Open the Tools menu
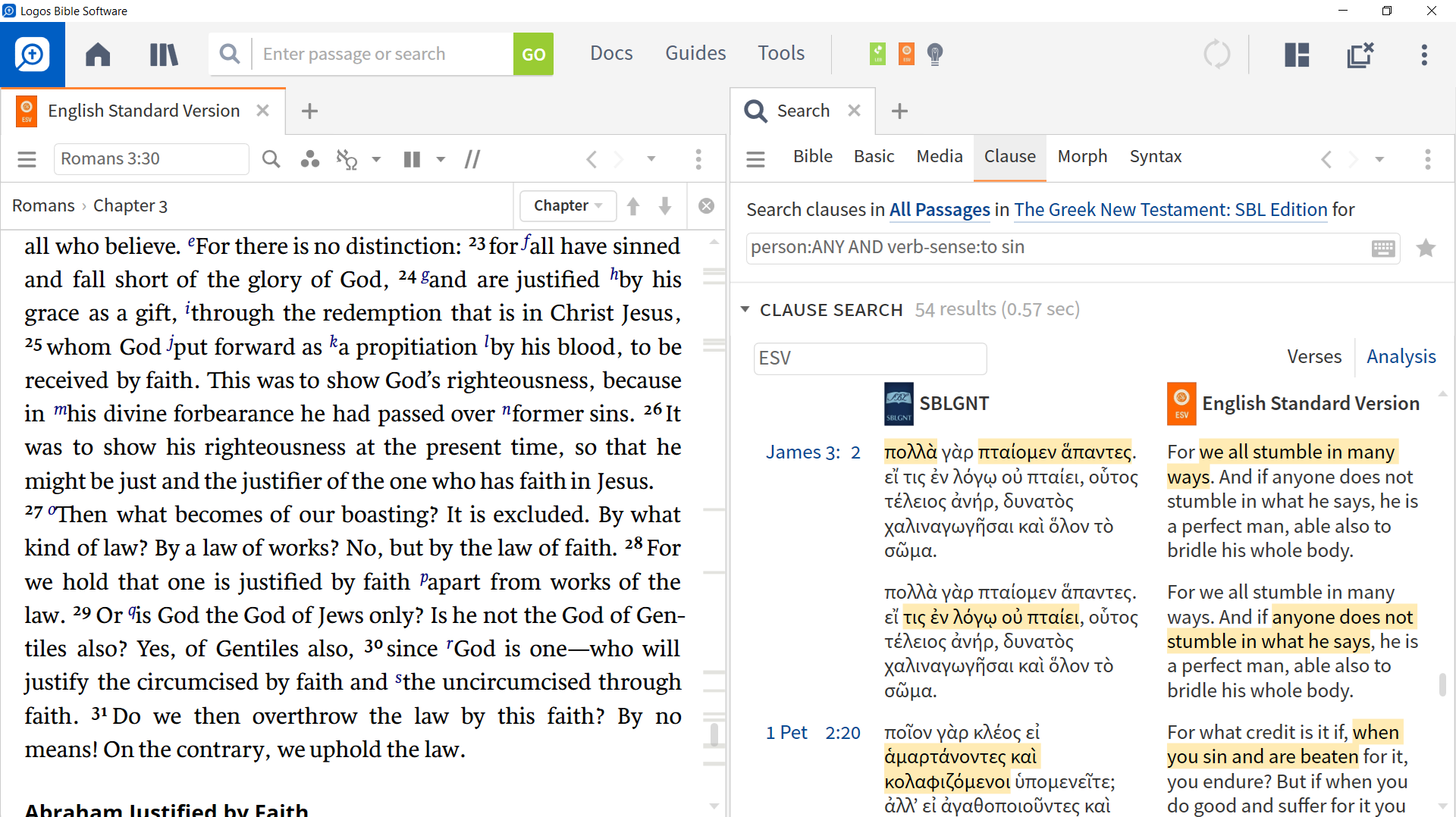 point(781,53)
